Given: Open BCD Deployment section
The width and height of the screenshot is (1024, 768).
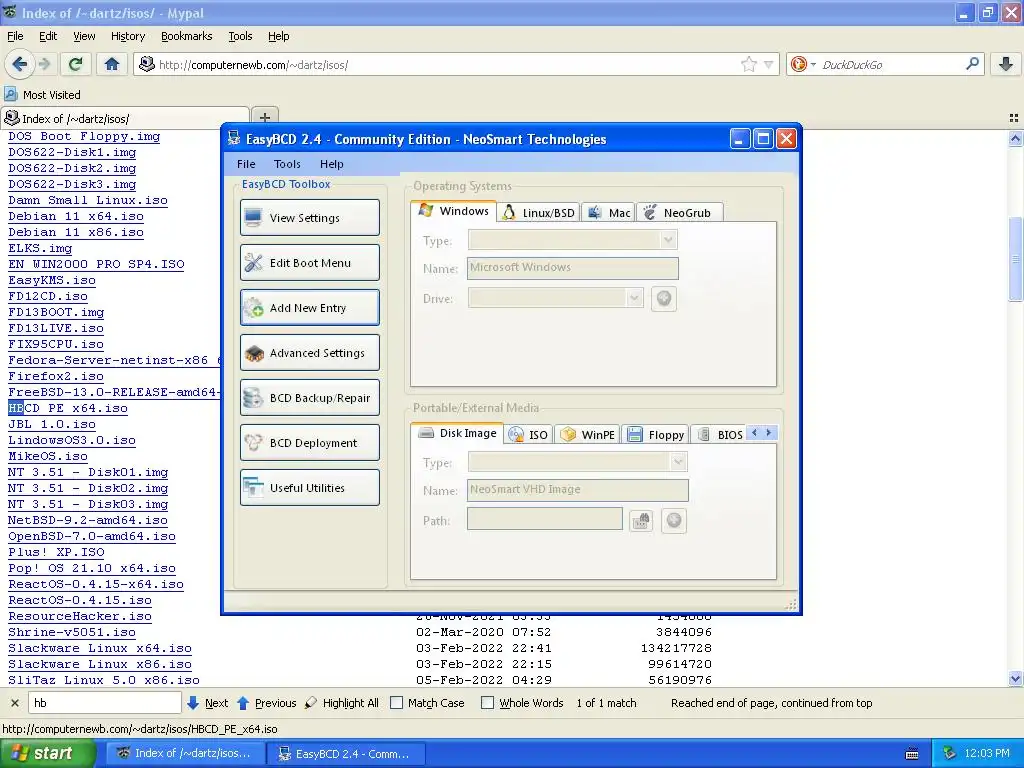Looking at the screenshot, I should (x=310, y=443).
